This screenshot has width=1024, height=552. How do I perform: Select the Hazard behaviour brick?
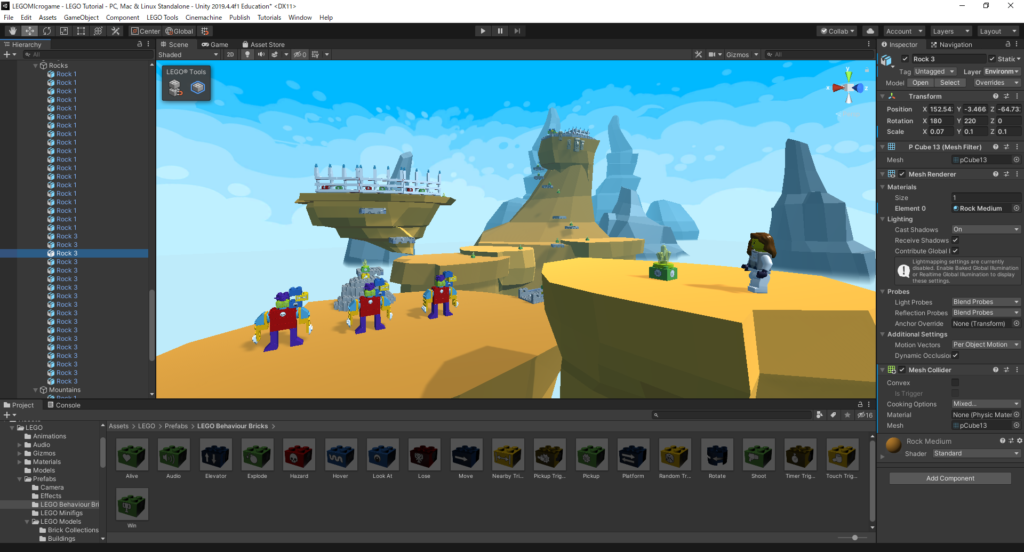(x=299, y=459)
